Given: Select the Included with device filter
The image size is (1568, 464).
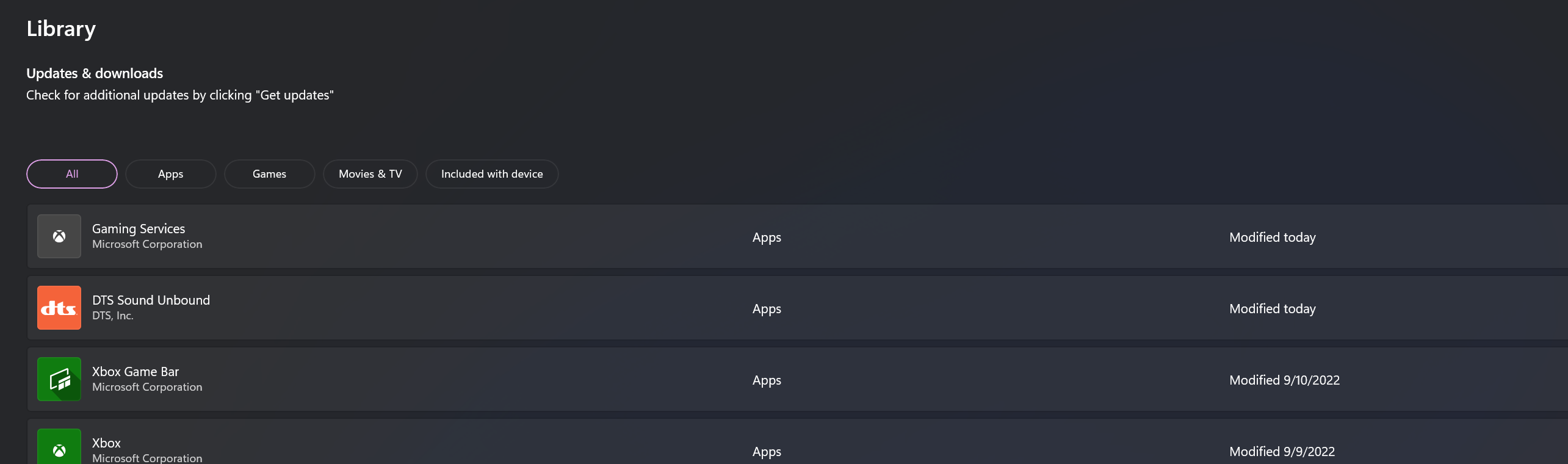Looking at the screenshot, I should click(x=492, y=174).
